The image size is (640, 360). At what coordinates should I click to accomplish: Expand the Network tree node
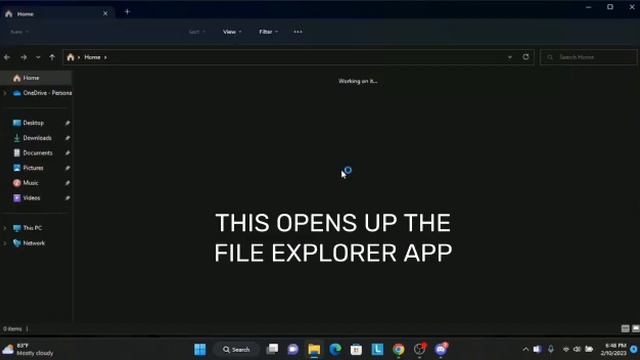tap(5, 243)
